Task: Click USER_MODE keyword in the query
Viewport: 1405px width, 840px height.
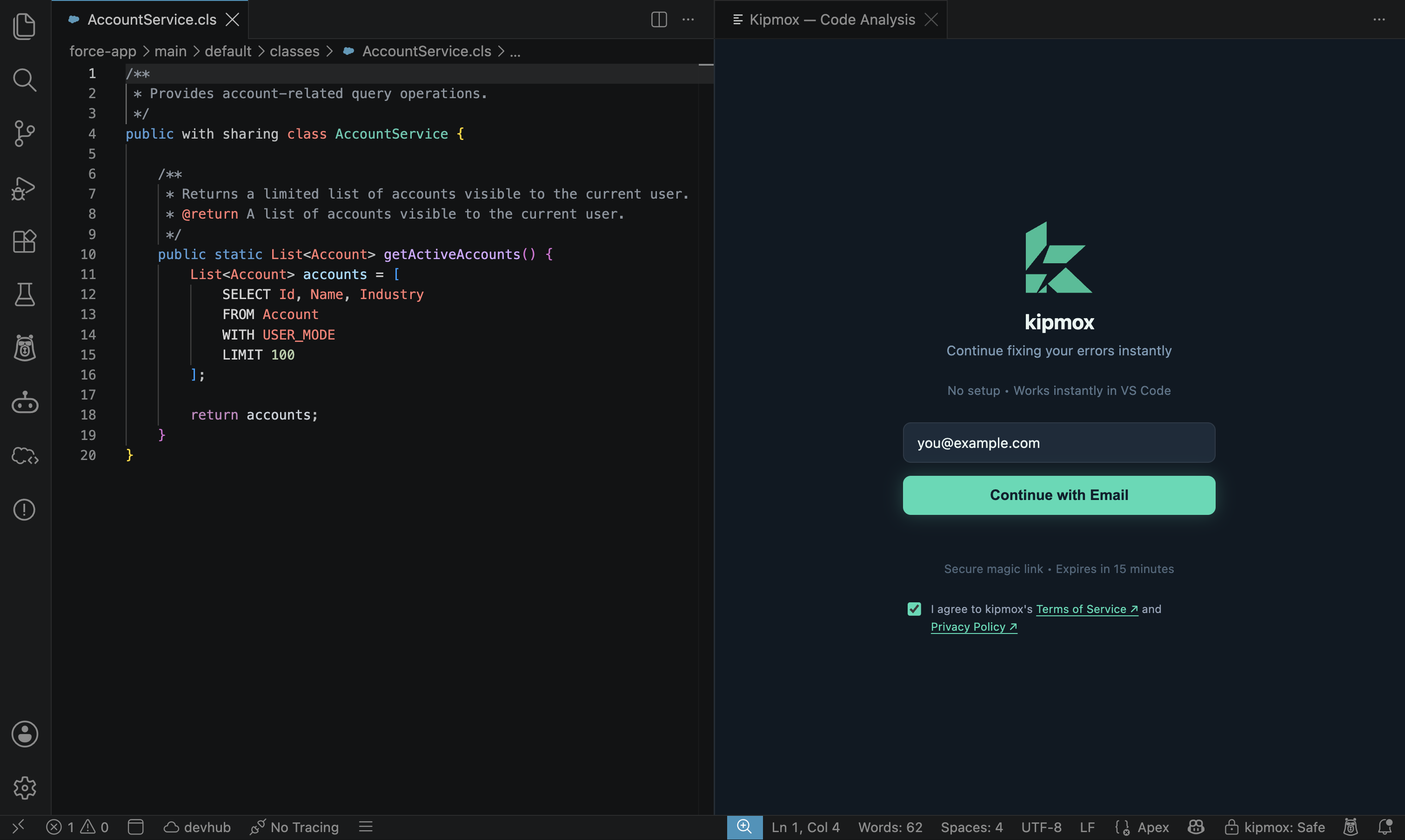Action: click(x=298, y=334)
